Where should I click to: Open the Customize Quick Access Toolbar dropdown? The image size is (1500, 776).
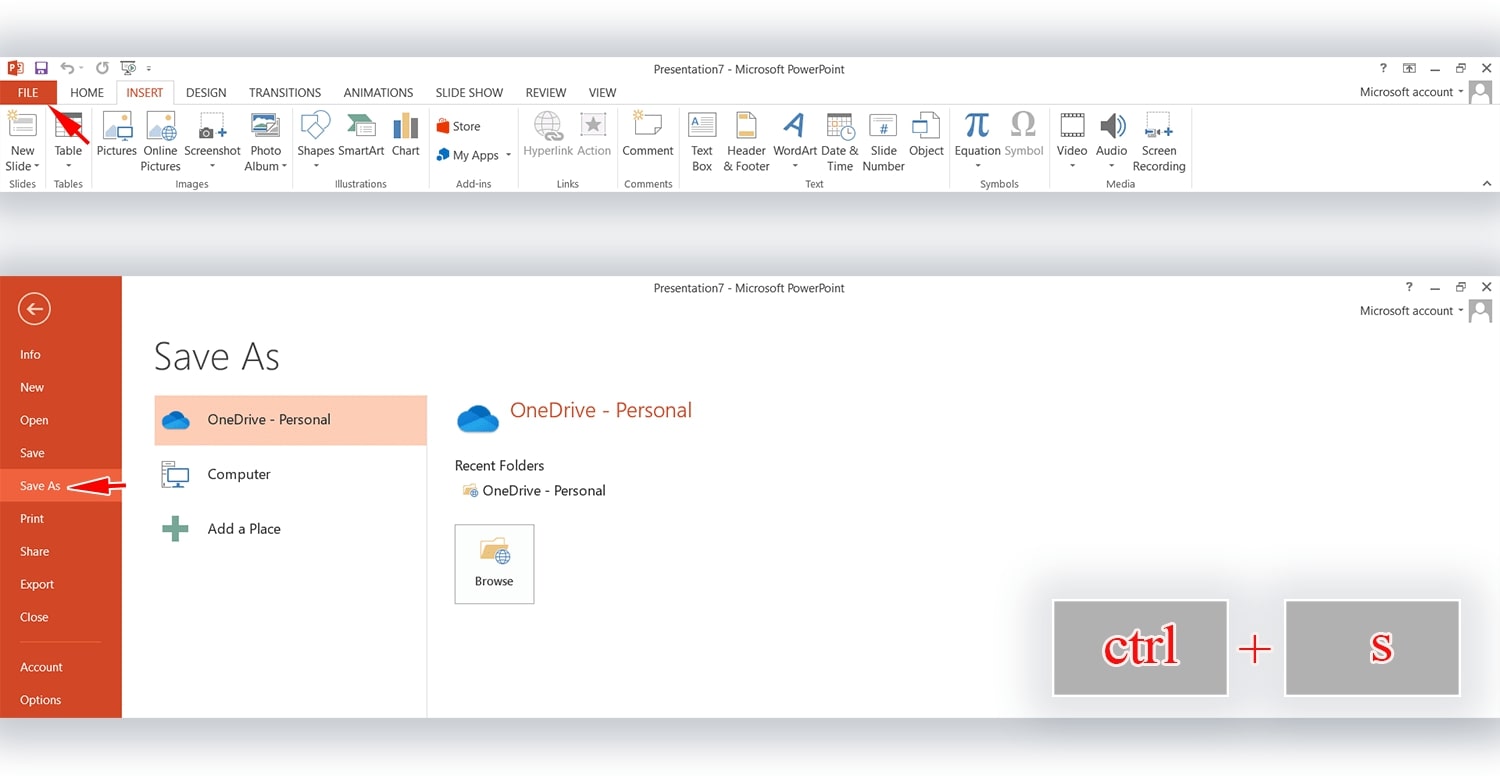[149, 69]
